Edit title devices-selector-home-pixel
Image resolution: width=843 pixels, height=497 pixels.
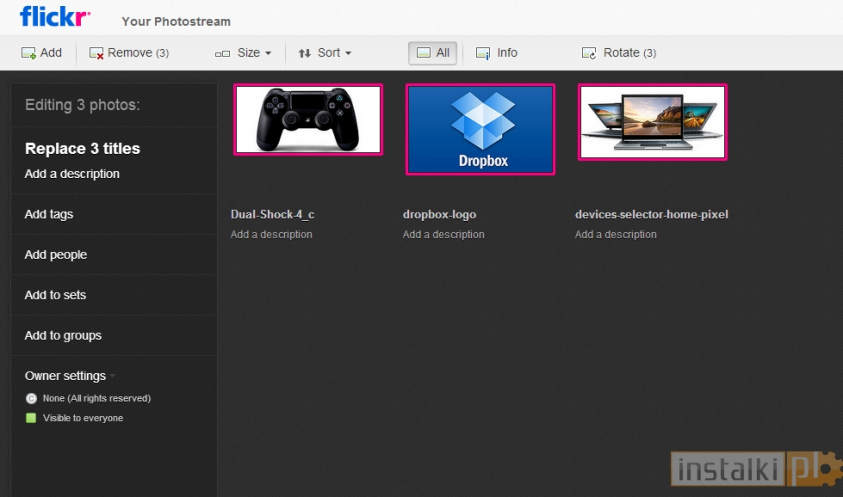point(652,214)
